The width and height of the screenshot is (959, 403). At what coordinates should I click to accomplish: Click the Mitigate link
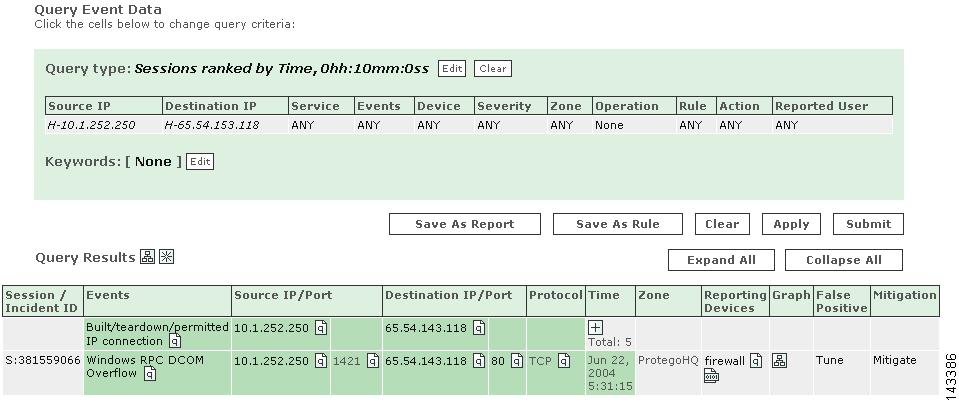click(895, 360)
